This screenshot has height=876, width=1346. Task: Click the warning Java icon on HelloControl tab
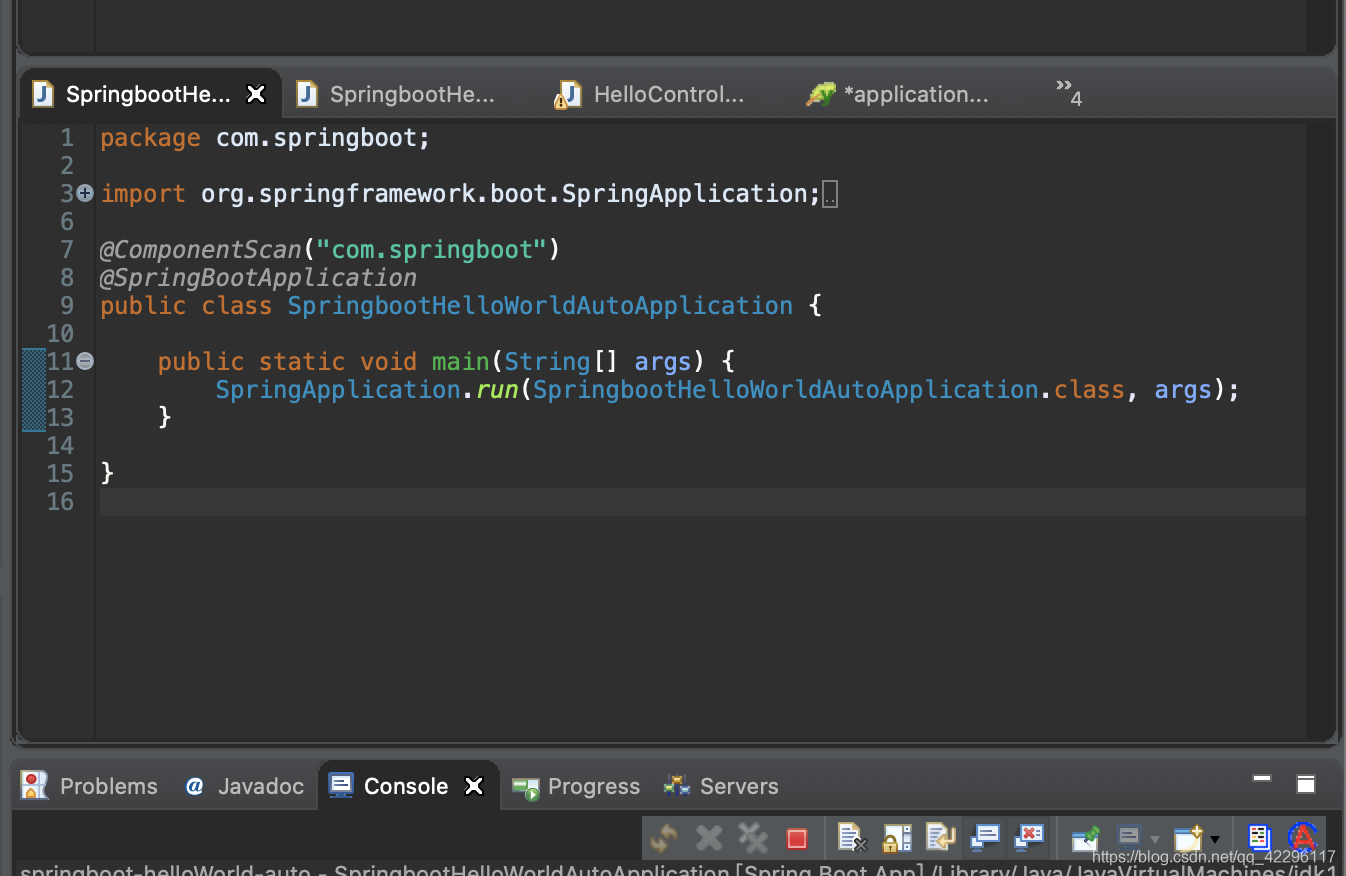568,94
